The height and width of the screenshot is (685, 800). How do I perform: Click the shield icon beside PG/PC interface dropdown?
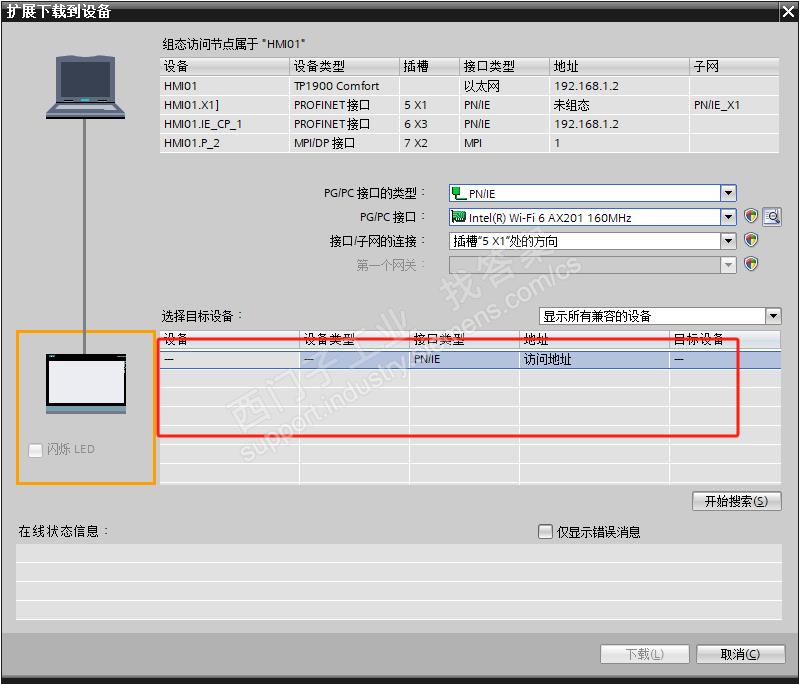(x=751, y=216)
